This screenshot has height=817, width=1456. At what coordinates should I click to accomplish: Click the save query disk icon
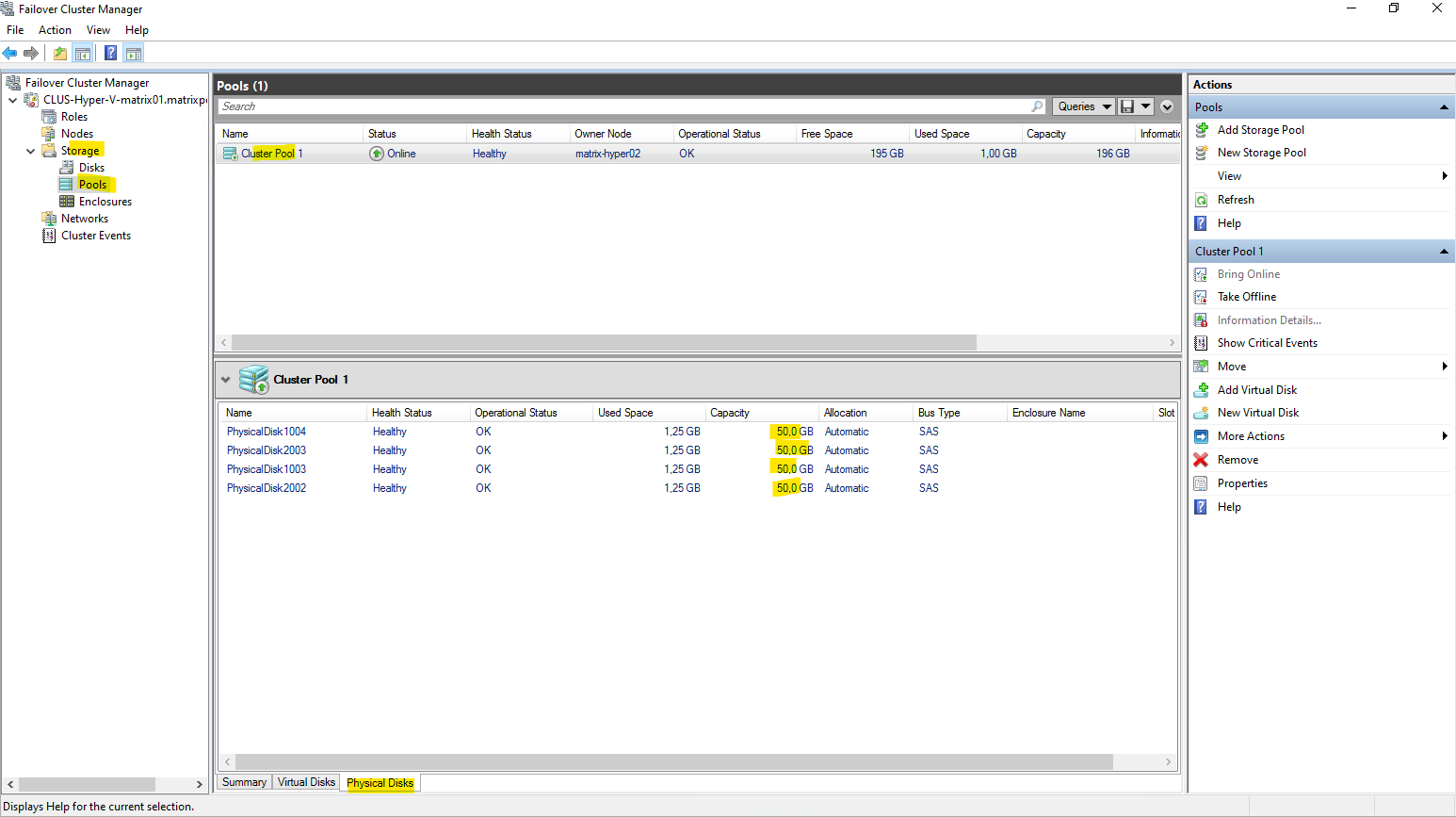pos(1127,106)
